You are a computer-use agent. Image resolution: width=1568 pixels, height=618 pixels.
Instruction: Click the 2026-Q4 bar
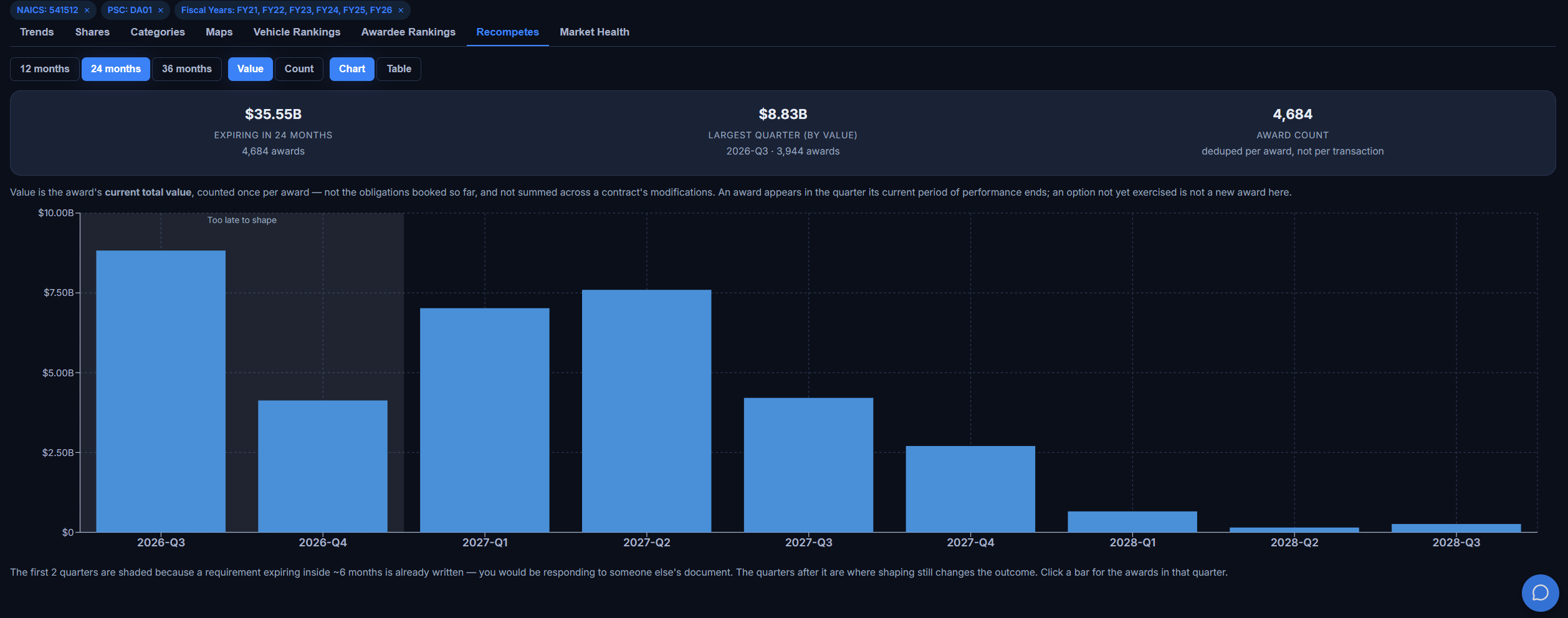click(323, 466)
